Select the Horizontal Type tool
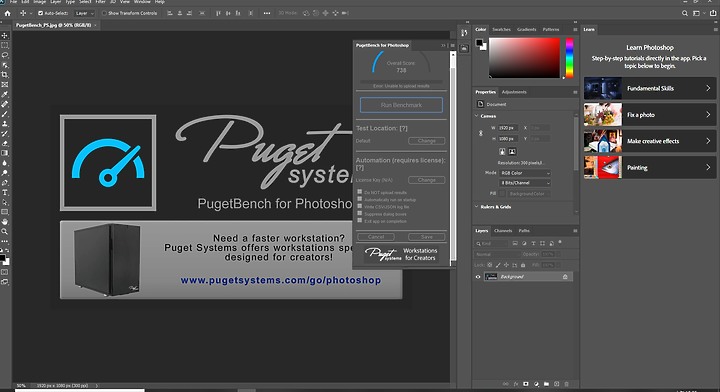This screenshot has height=392, width=720. click(x=5, y=192)
